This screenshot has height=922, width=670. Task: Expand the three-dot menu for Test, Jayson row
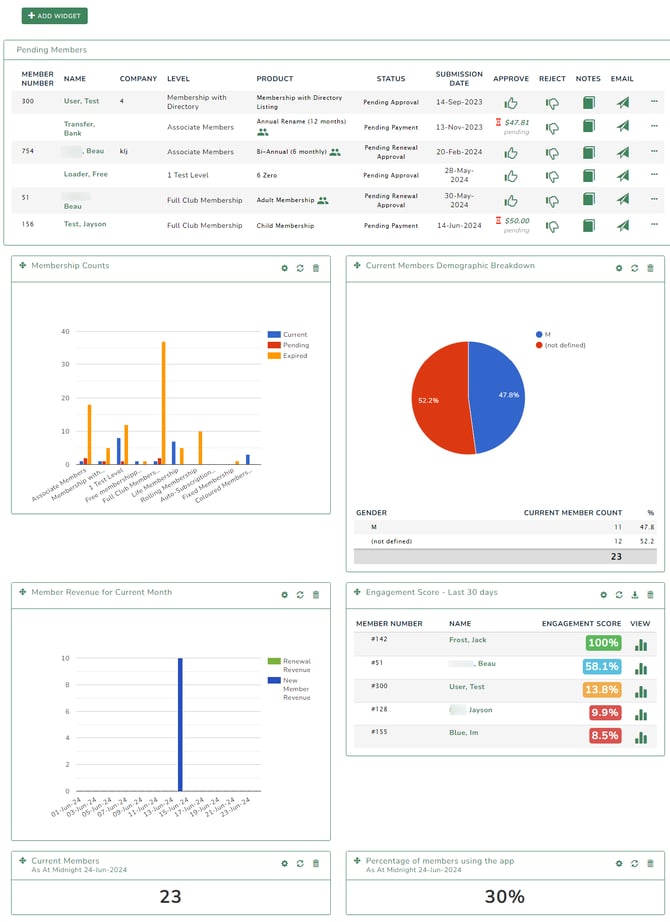pyautogui.click(x=654, y=226)
